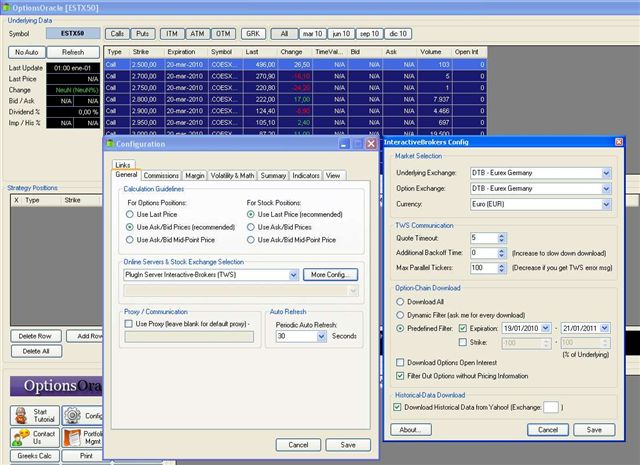Open the Currency dropdown

tap(605, 203)
